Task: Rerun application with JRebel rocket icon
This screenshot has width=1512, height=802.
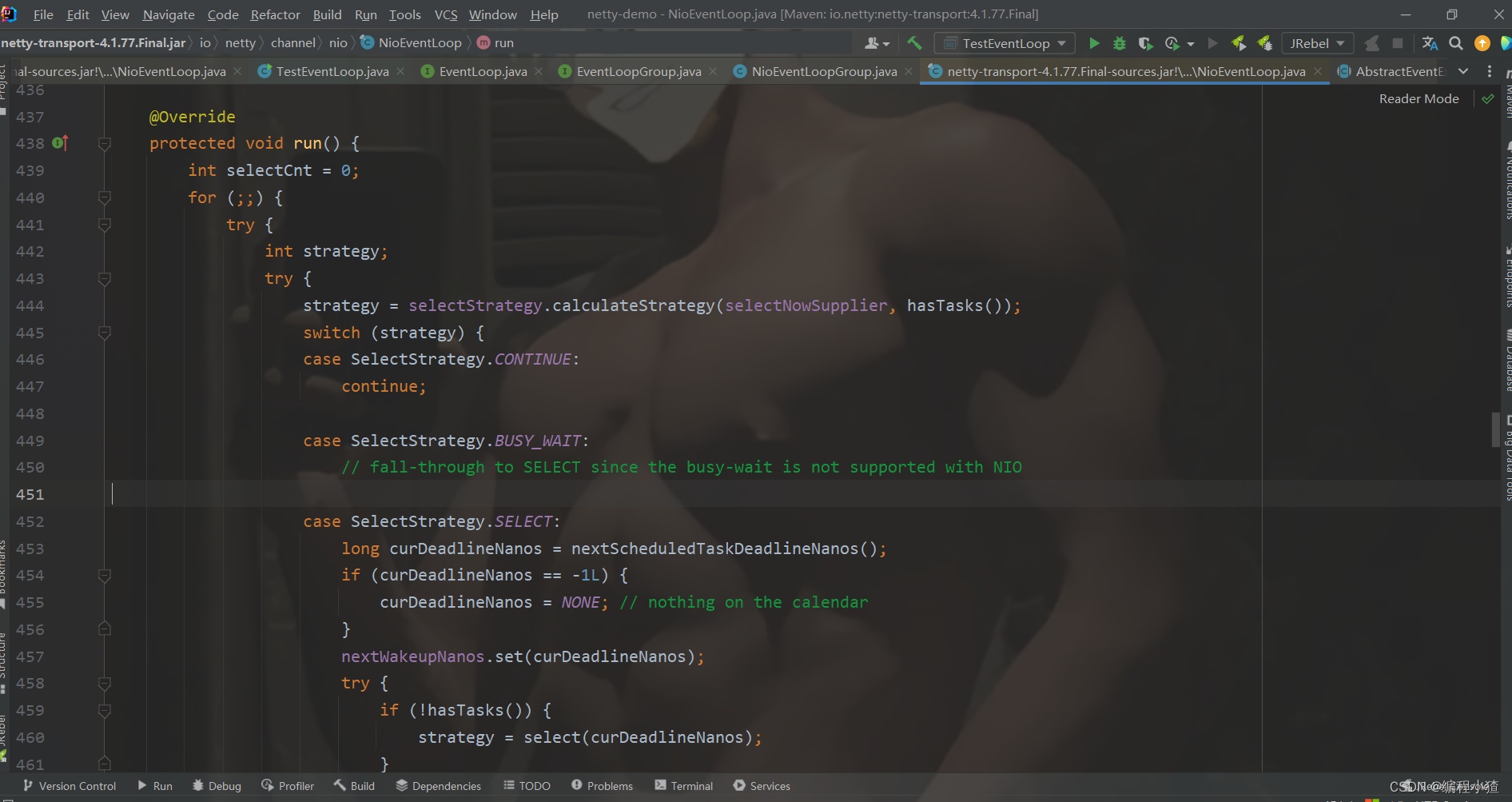Action: pos(1239,42)
